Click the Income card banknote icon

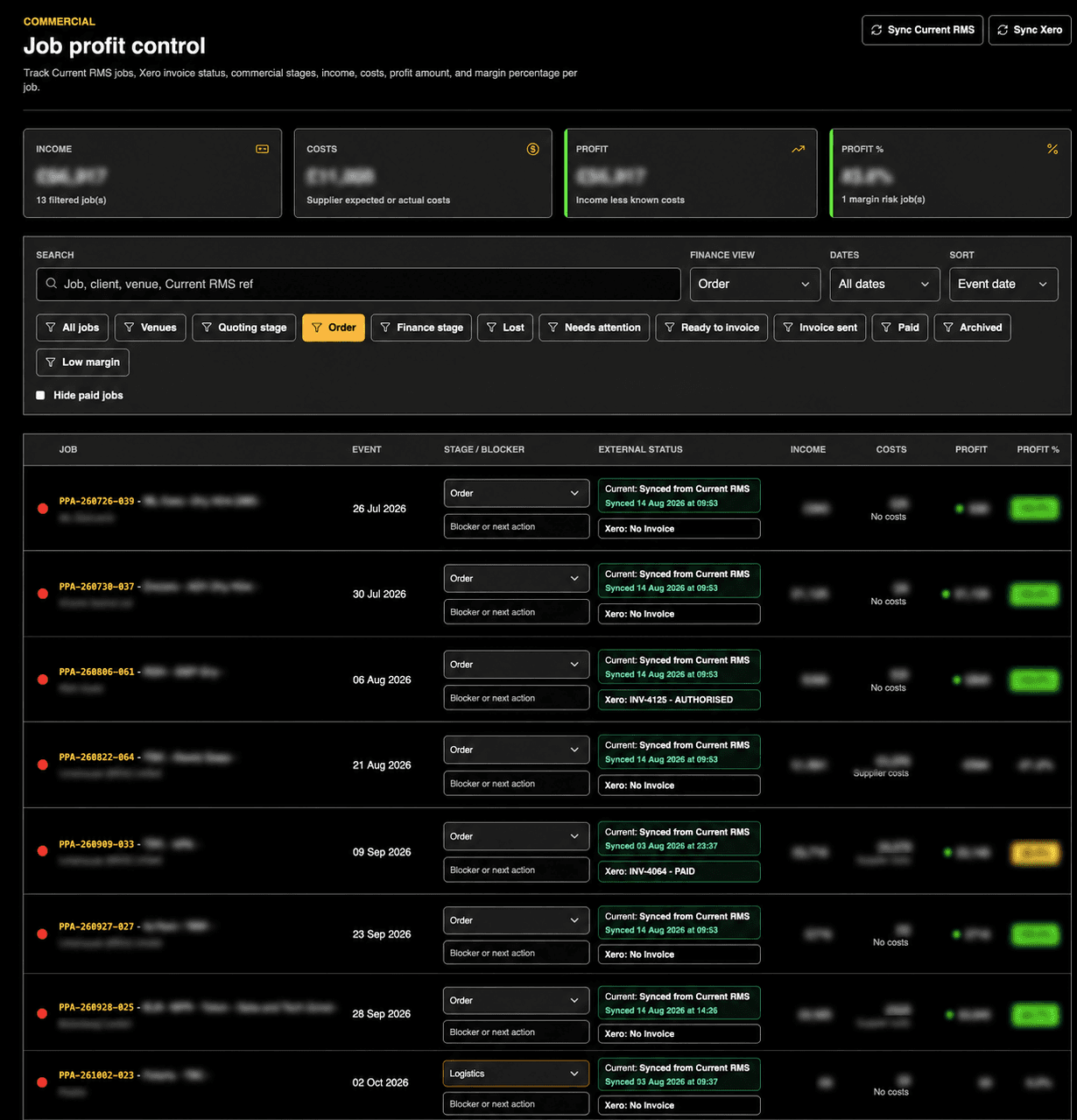tap(262, 149)
